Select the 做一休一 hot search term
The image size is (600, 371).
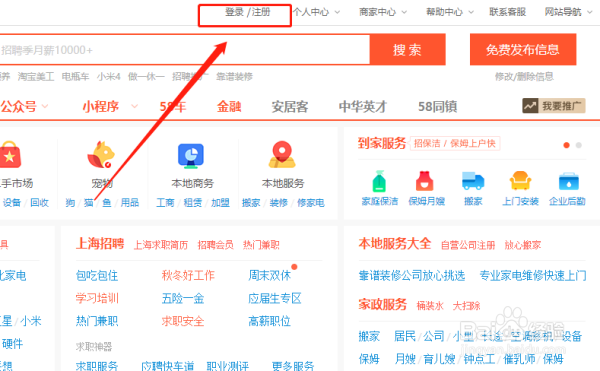click(x=146, y=76)
